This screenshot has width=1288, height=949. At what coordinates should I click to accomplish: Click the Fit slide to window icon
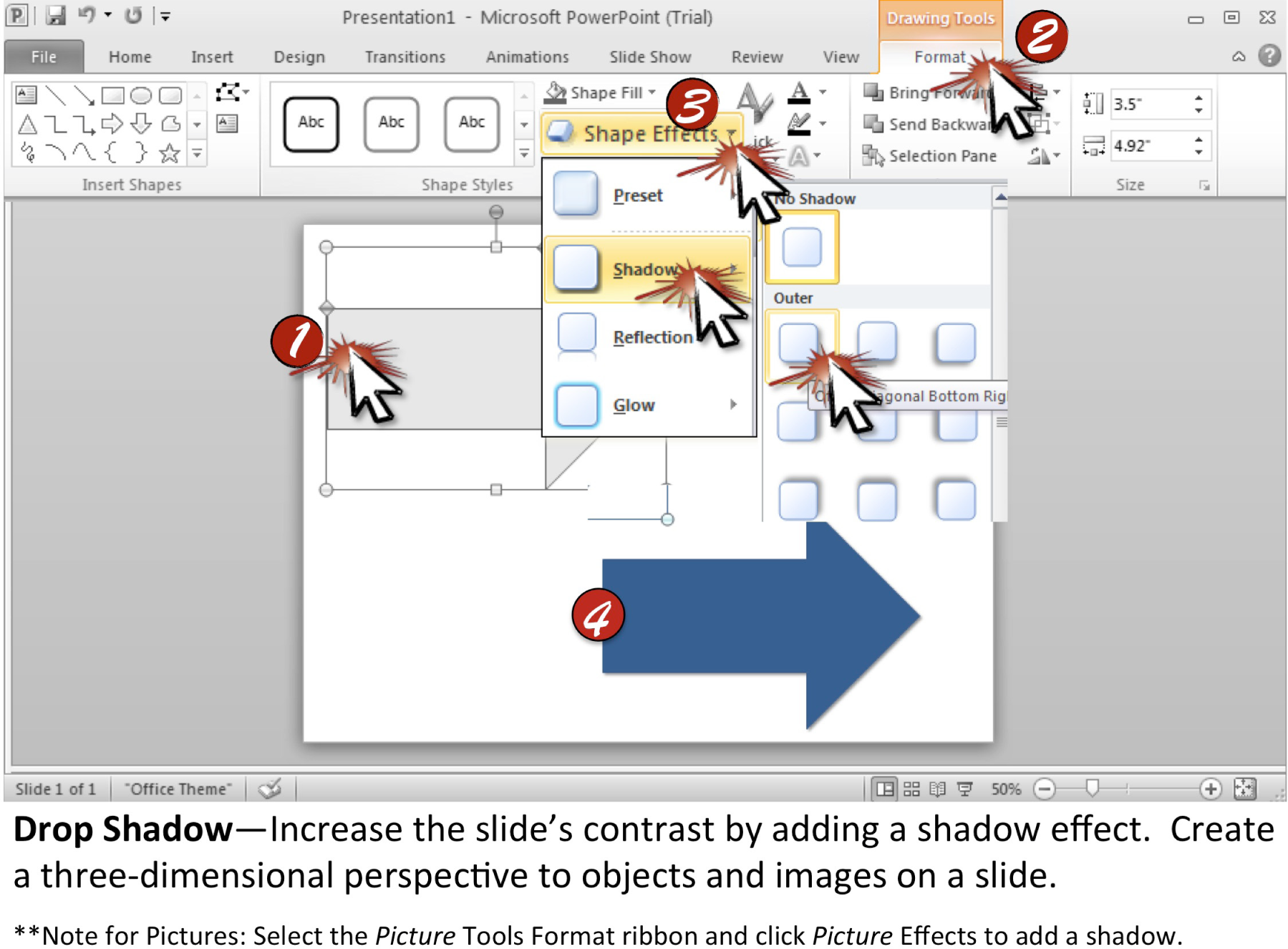coord(1245,789)
